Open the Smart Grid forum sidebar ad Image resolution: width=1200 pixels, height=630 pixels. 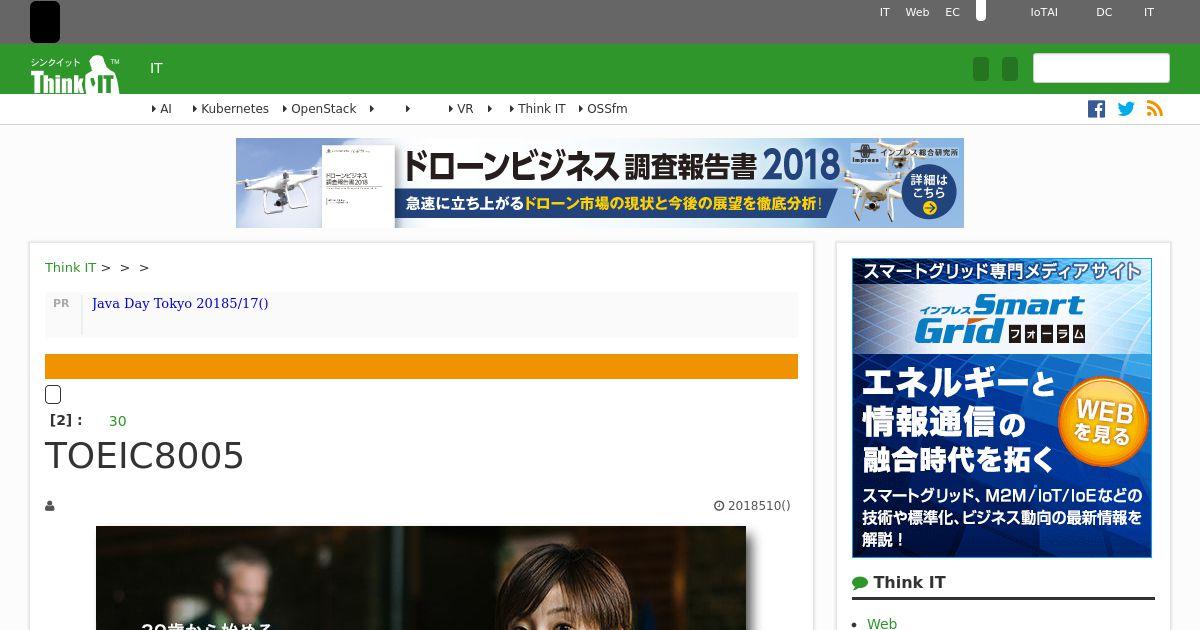pyautogui.click(x=1002, y=408)
